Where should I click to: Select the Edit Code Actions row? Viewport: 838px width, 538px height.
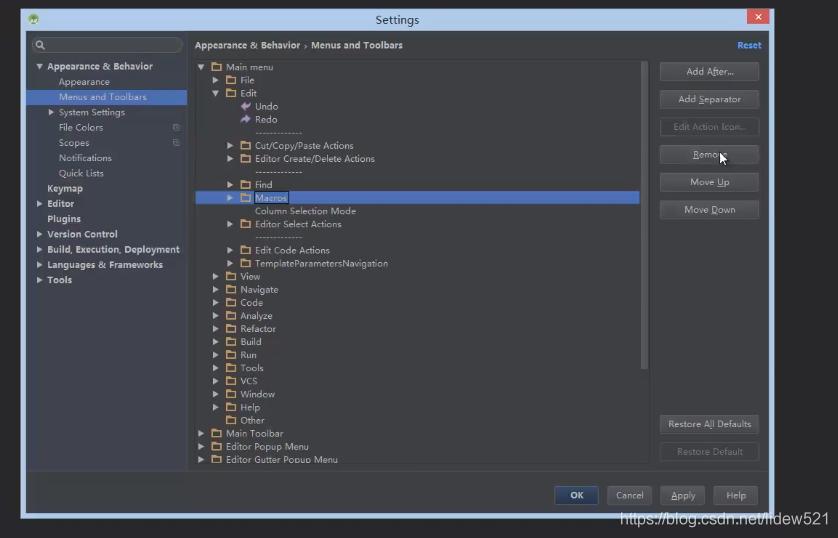tap(292, 250)
